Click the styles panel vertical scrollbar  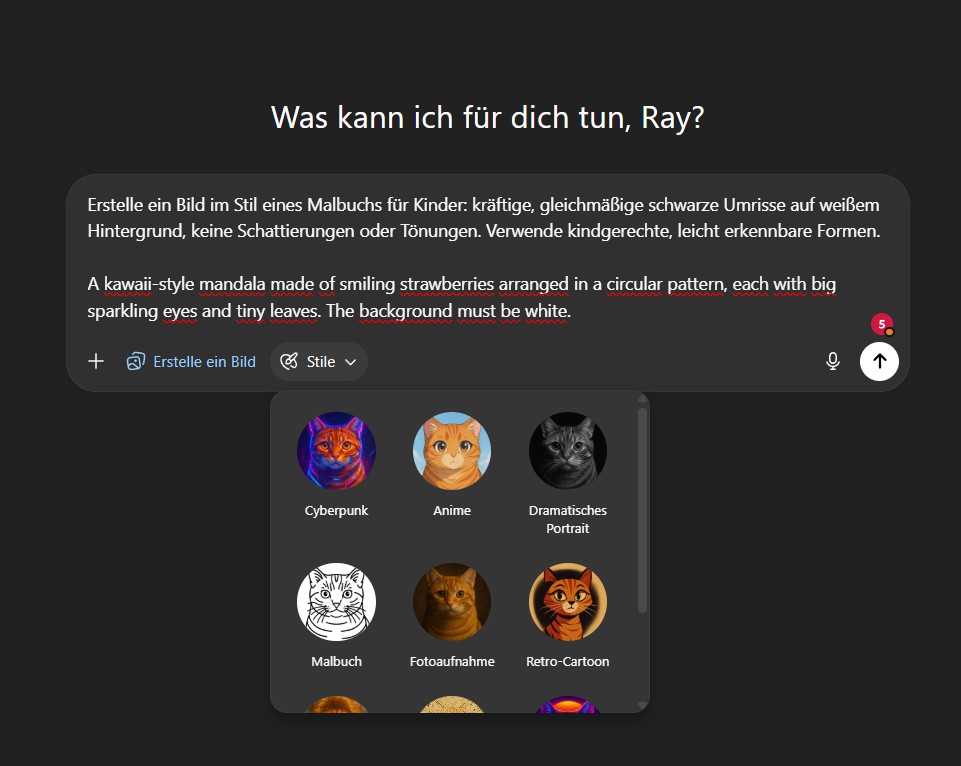click(642, 510)
